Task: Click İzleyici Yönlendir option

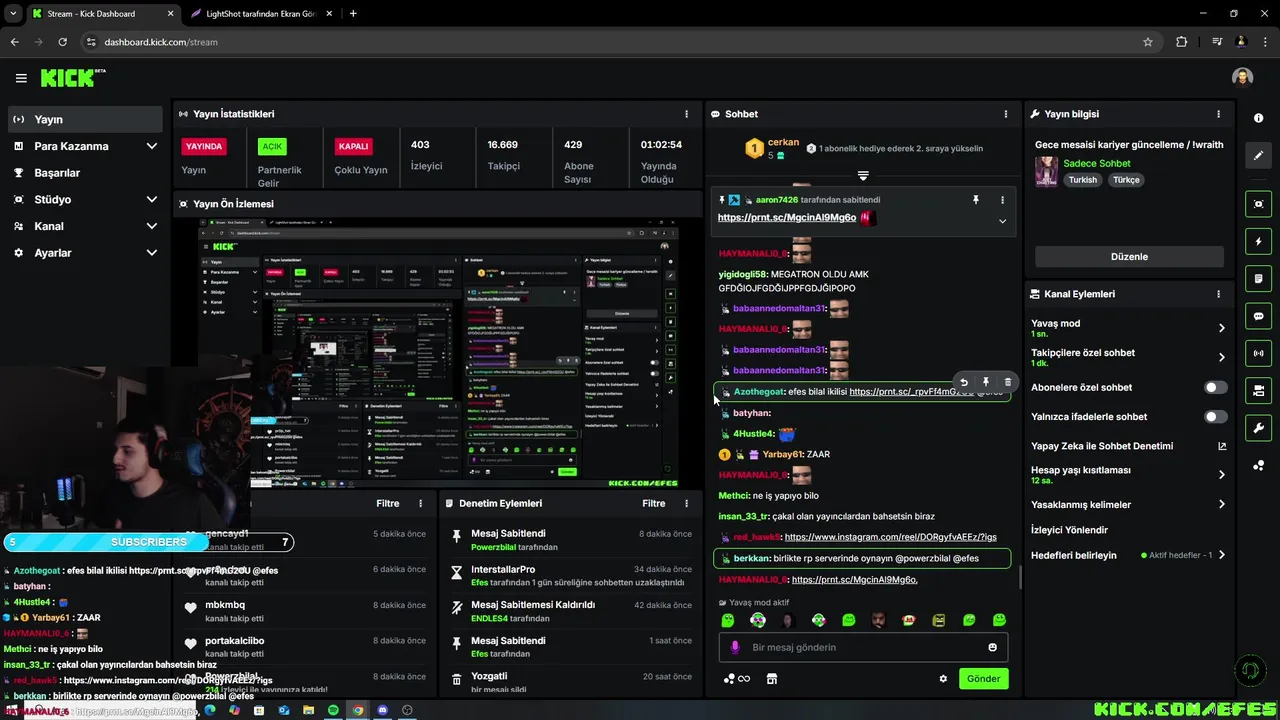Action: coord(1069,530)
